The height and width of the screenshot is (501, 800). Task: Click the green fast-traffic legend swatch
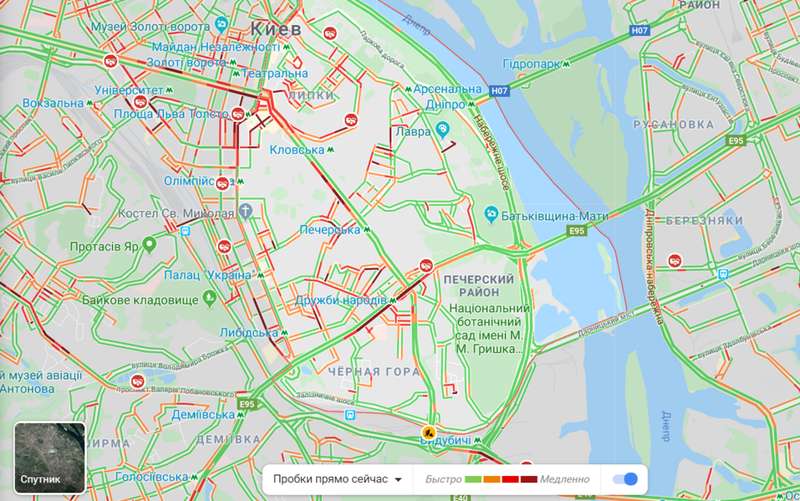pyautogui.click(x=473, y=480)
